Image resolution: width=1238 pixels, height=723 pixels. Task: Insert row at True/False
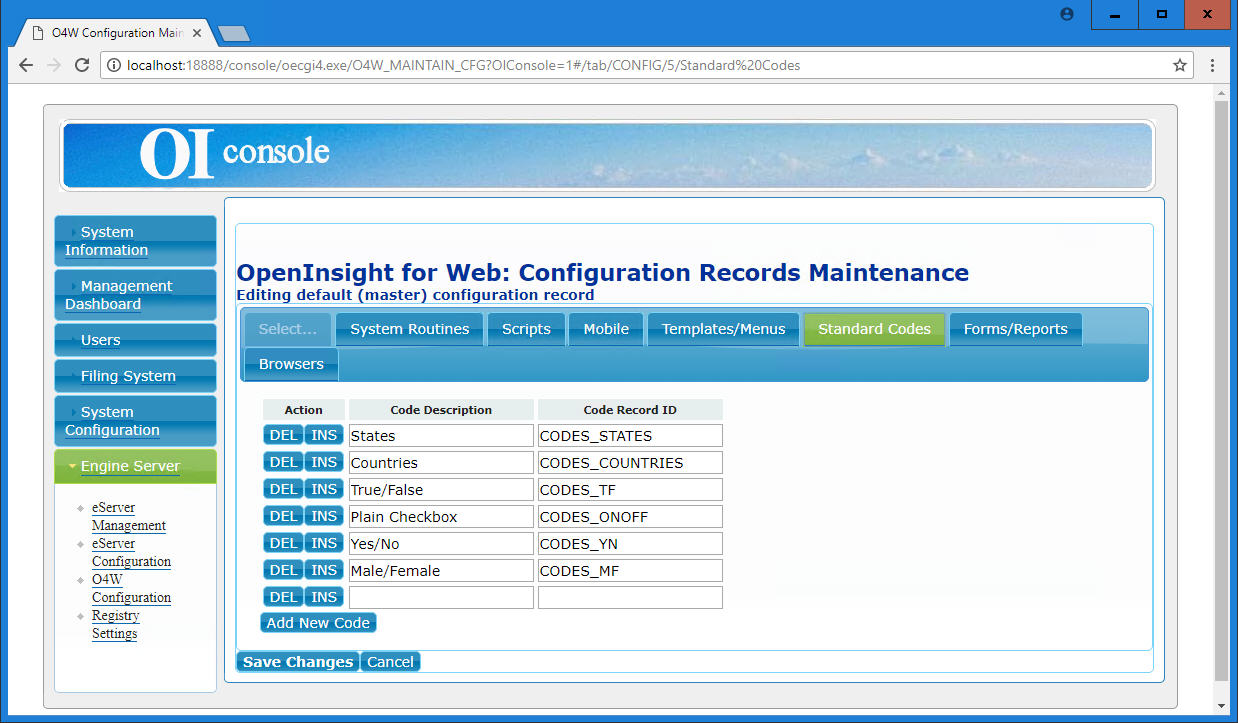coord(324,489)
